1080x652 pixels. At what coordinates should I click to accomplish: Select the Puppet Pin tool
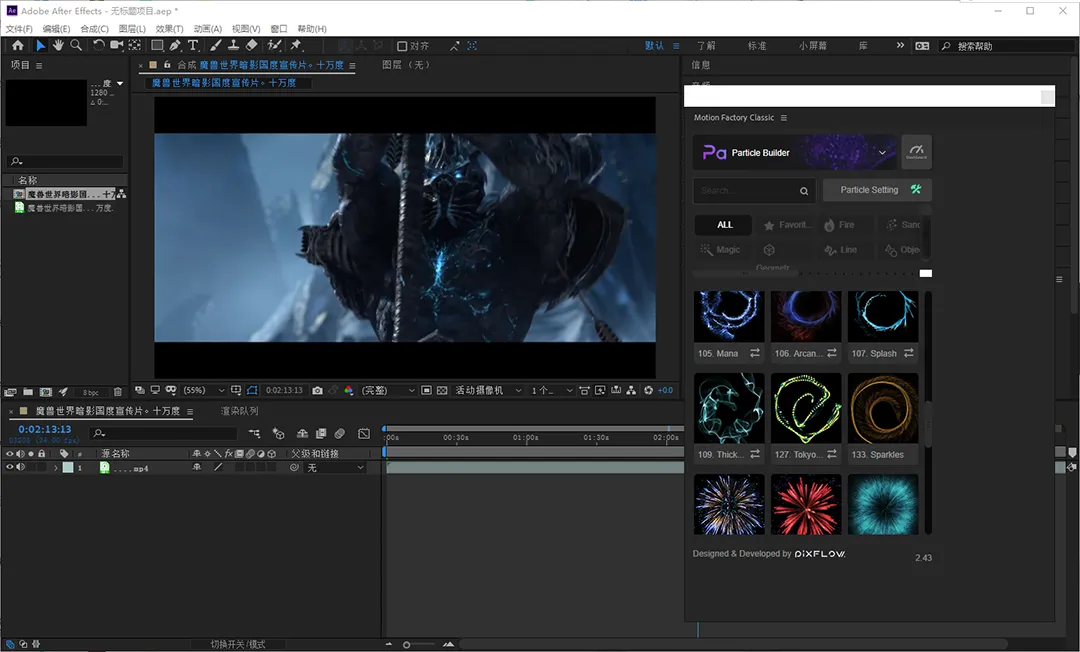pyautogui.click(x=295, y=46)
